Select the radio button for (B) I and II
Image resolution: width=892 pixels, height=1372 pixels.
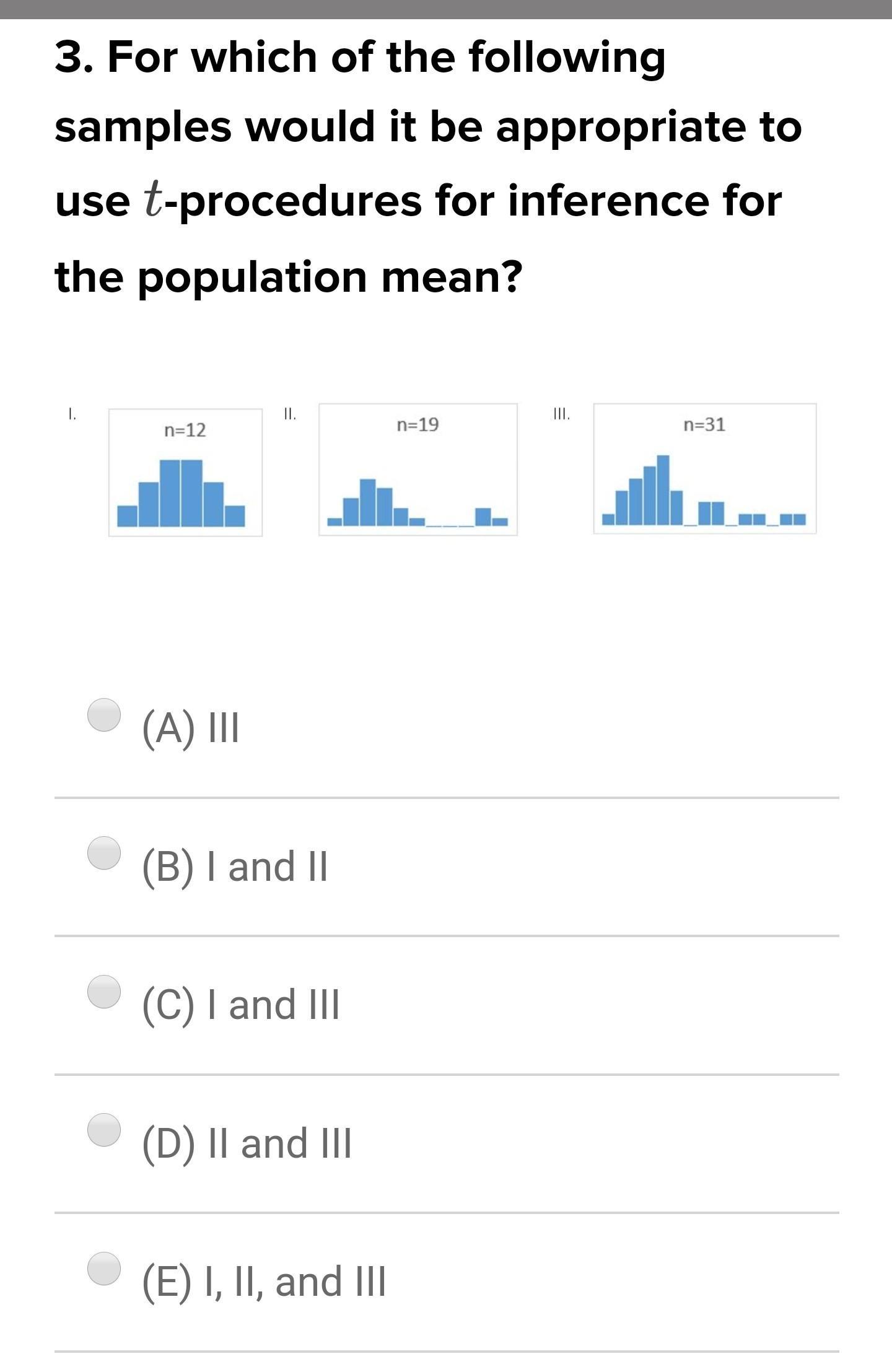point(103,853)
